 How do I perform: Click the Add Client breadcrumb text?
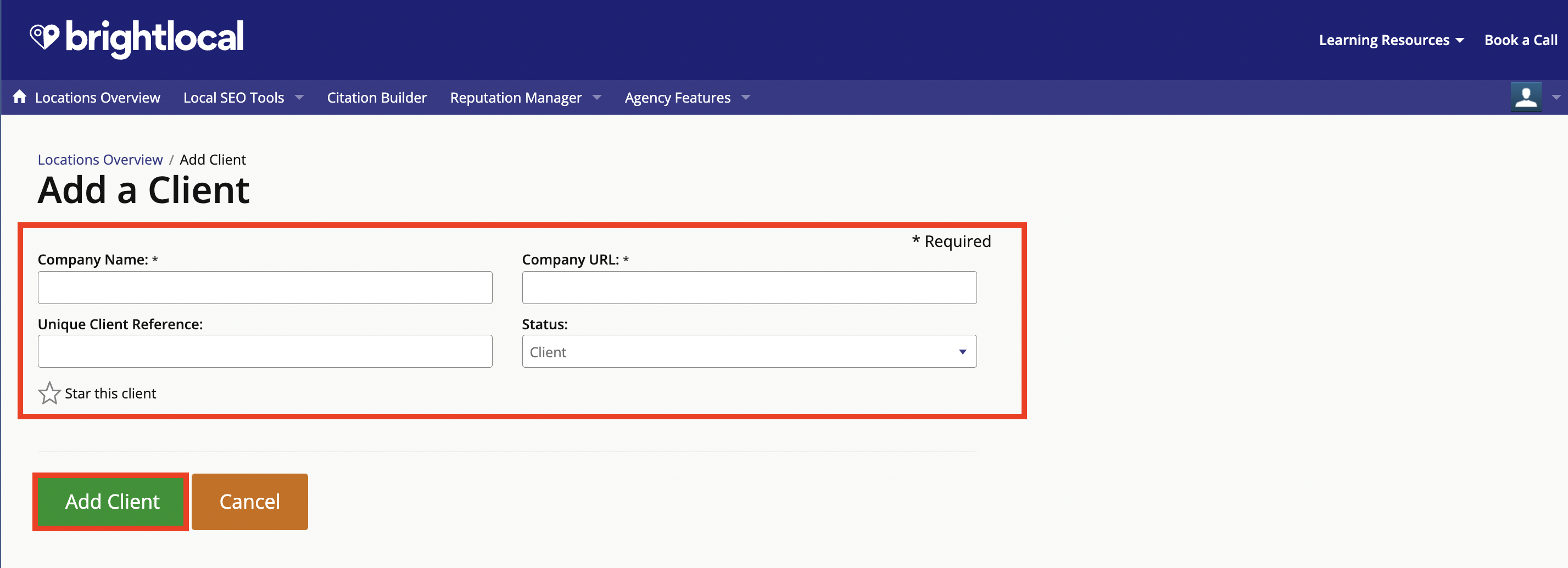pos(213,159)
